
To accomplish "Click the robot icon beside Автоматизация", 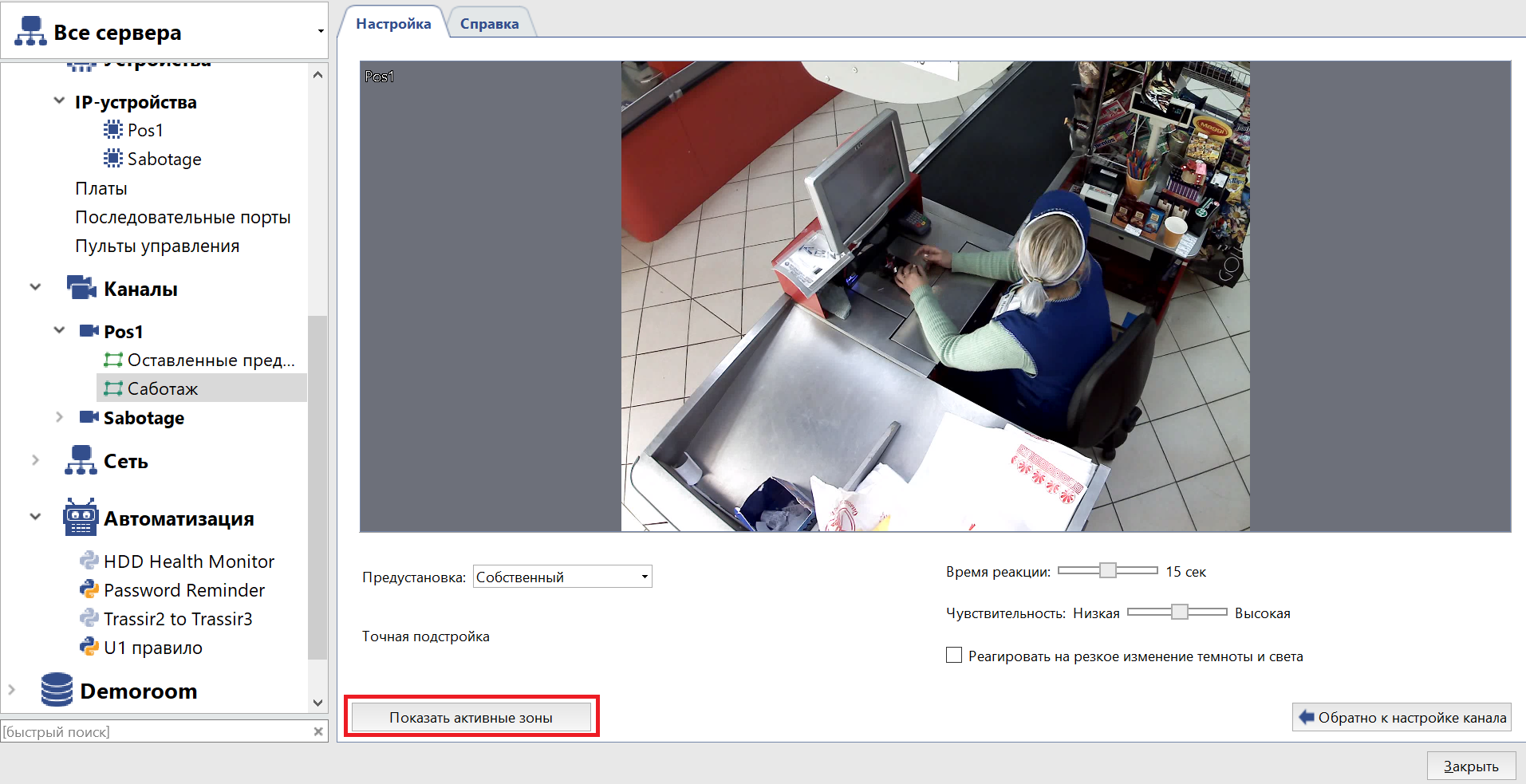I will coord(81,518).
